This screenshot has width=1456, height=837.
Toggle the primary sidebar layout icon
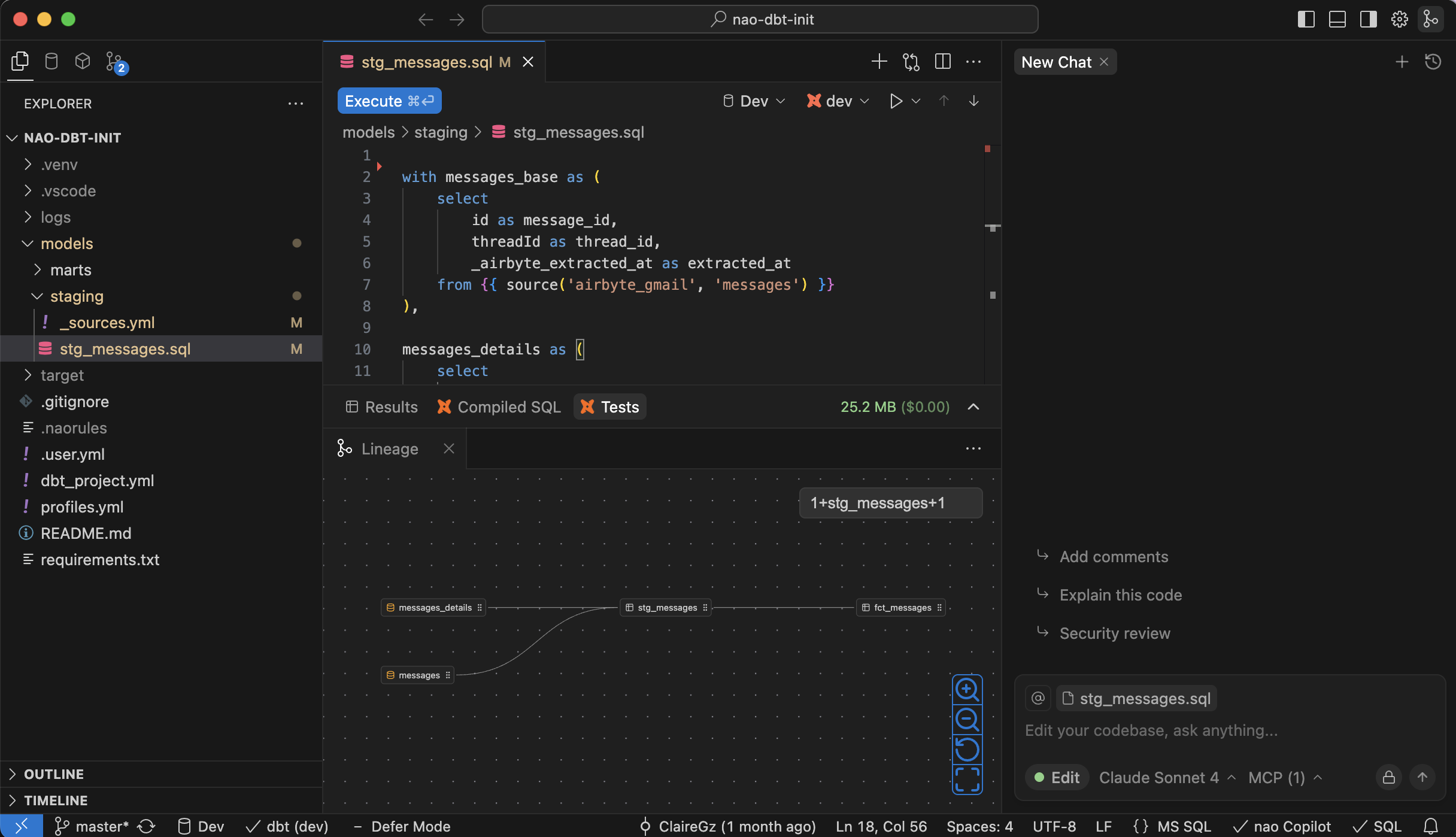tap(1306, 19)
